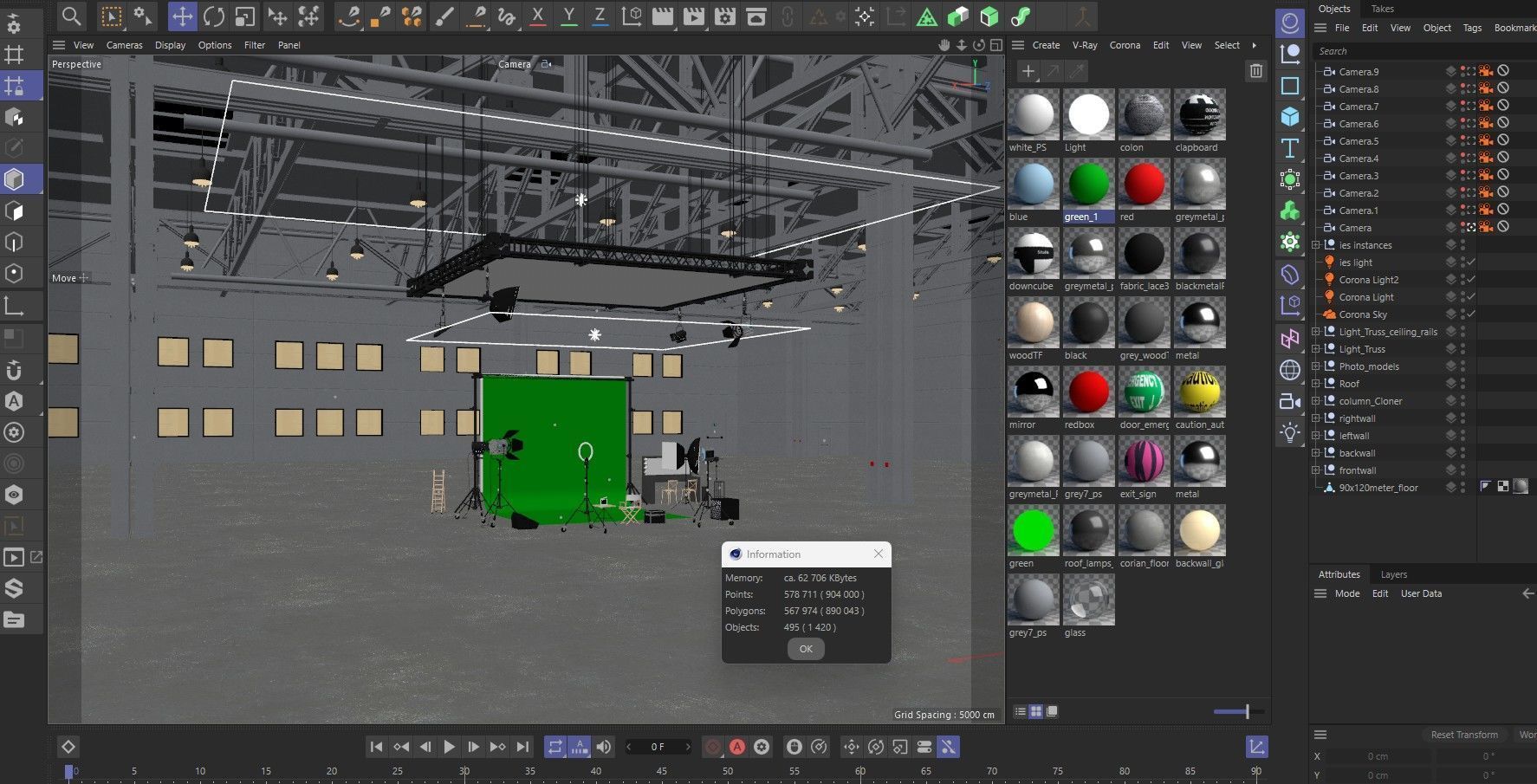Switch to the Takes tab
The height and width of the screenshot is (784, 1537).
pos(1383,9)
